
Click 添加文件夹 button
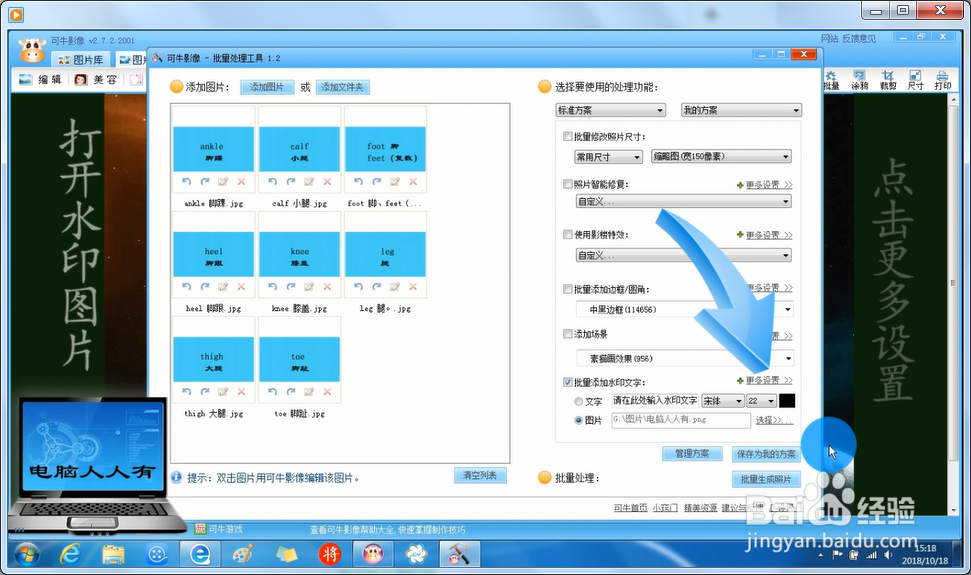pos(342,87)
